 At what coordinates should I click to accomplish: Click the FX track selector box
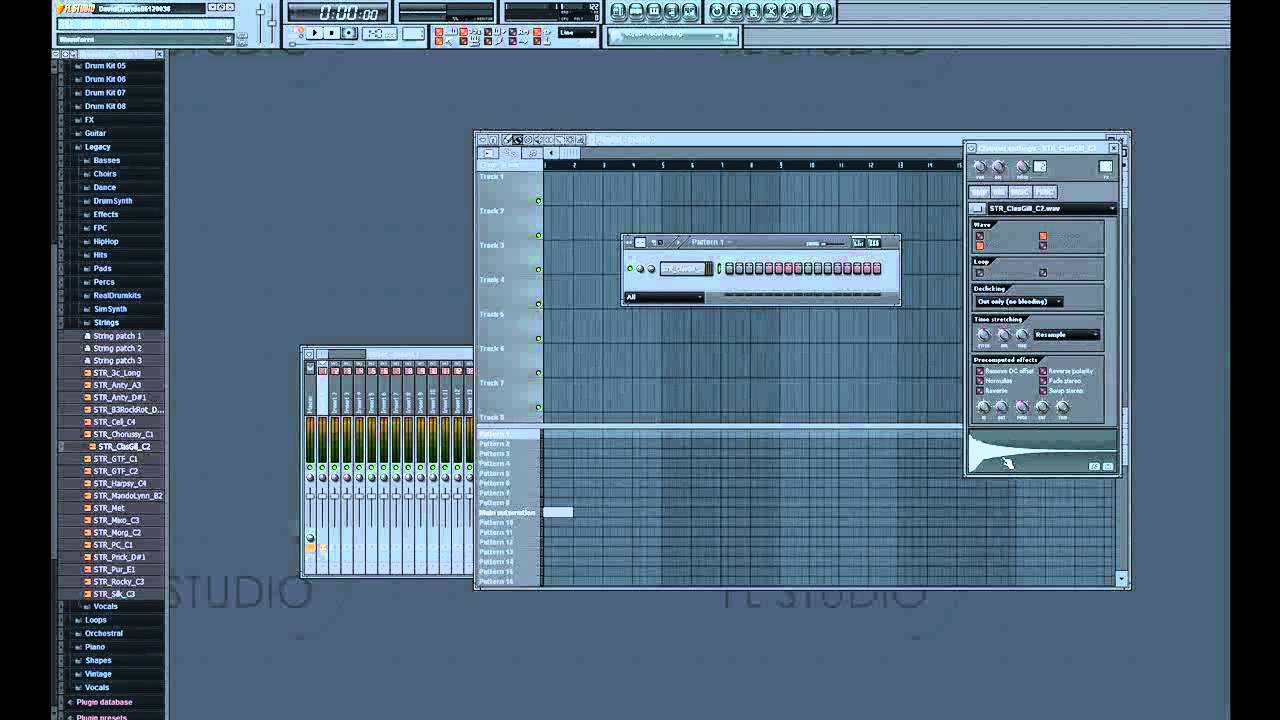pos(1105,167)
